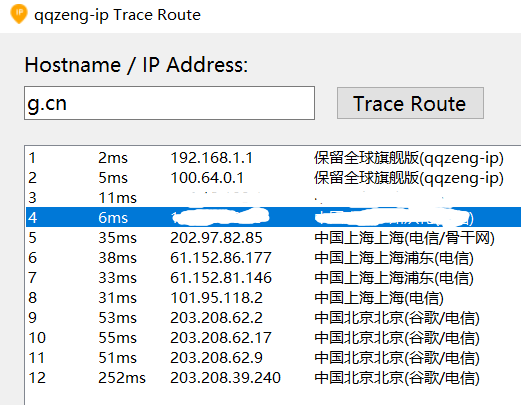This screenshot has height=405, width=521.
Task: Select hop 1 row 192.168.1.1
Action: coord(273,158)
